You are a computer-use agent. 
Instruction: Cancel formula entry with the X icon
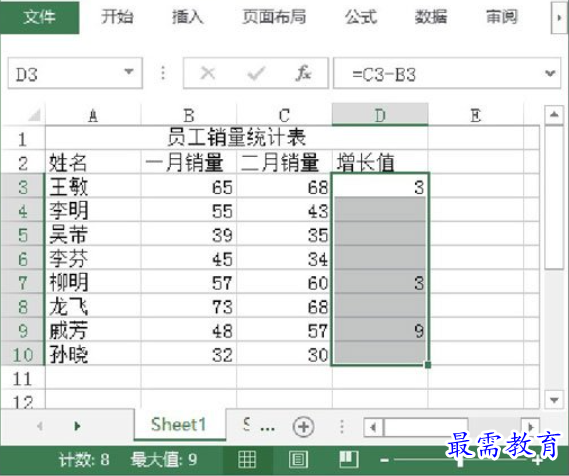tap(208, 73)
